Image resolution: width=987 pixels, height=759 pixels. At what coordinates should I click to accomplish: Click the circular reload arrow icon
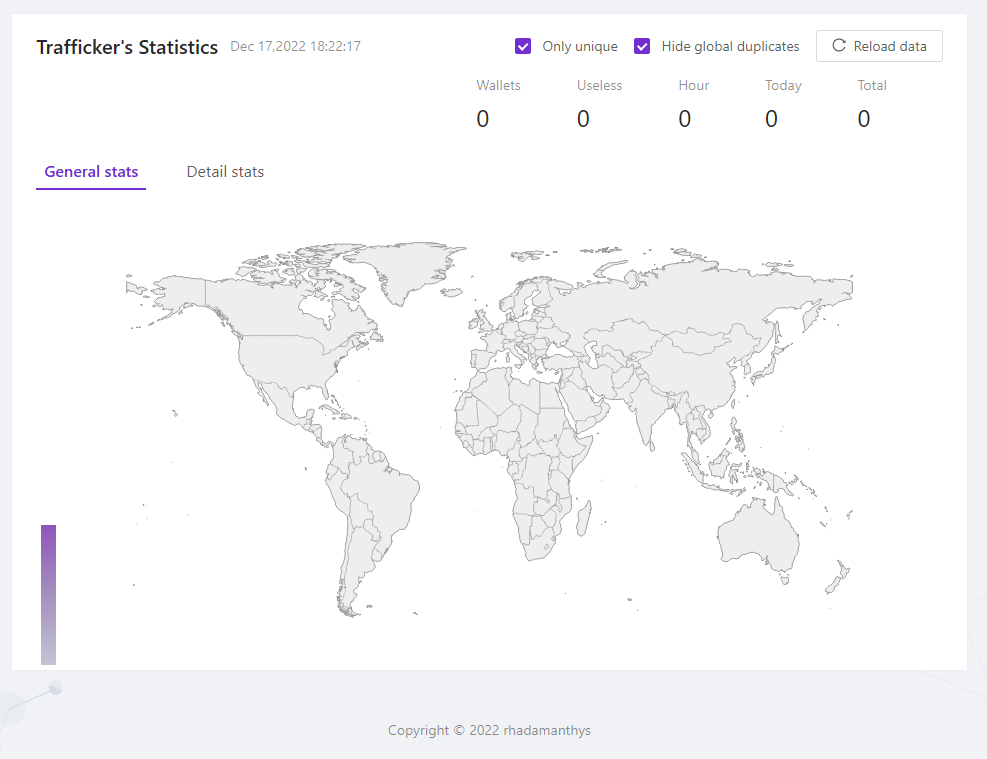pyautogui.click(x=839, y=46)
